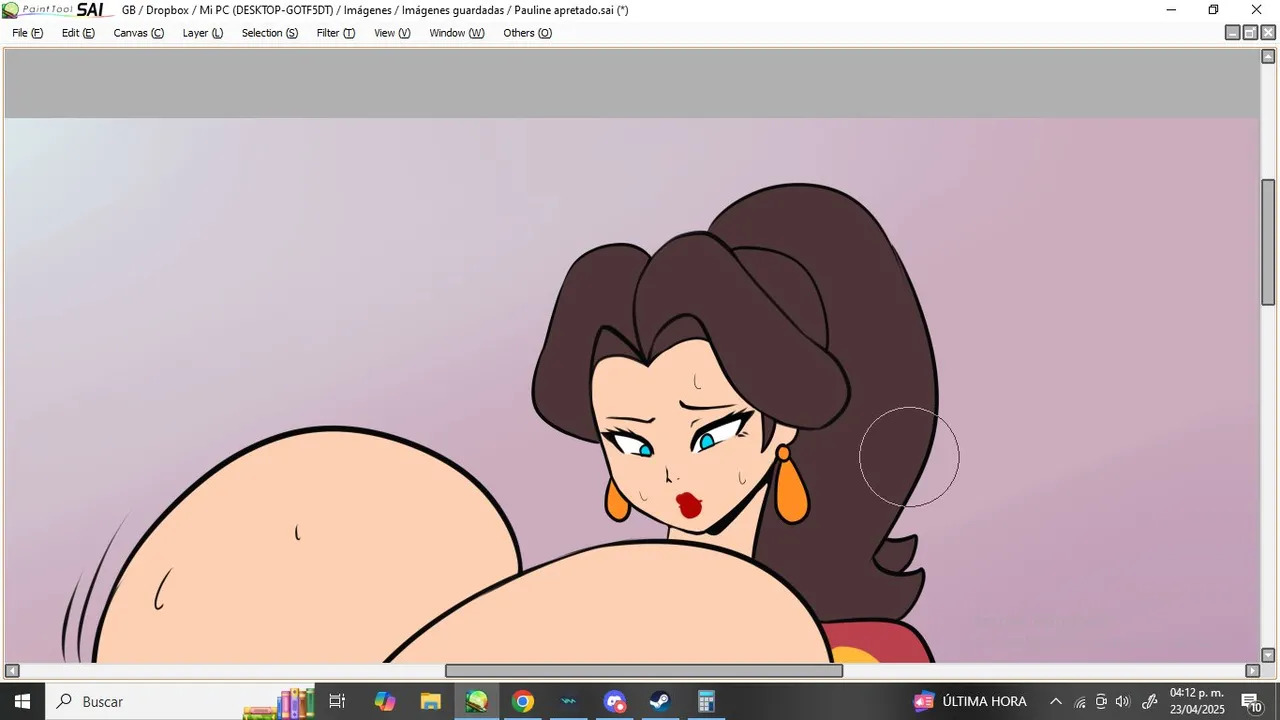Click the PaintTool SAI logo in title bar
The width and height of the screenshot is (1280, 720).
tap(53, 10)
